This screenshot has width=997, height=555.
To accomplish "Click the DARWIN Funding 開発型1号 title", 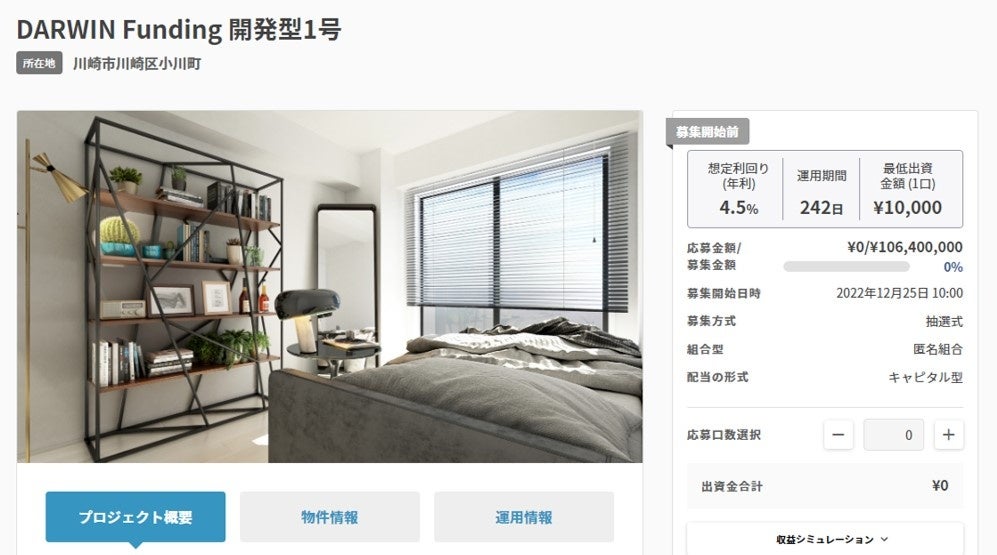I will [x=179, y=29].
